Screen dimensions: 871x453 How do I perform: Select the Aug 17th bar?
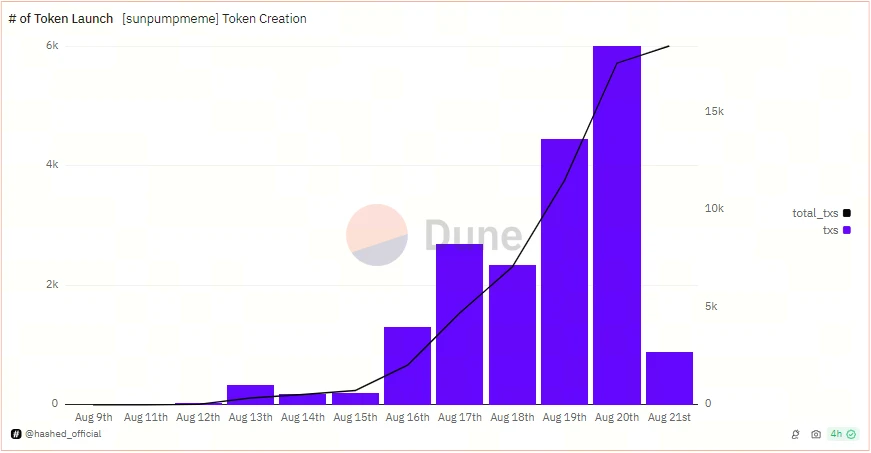pos(459,324)
